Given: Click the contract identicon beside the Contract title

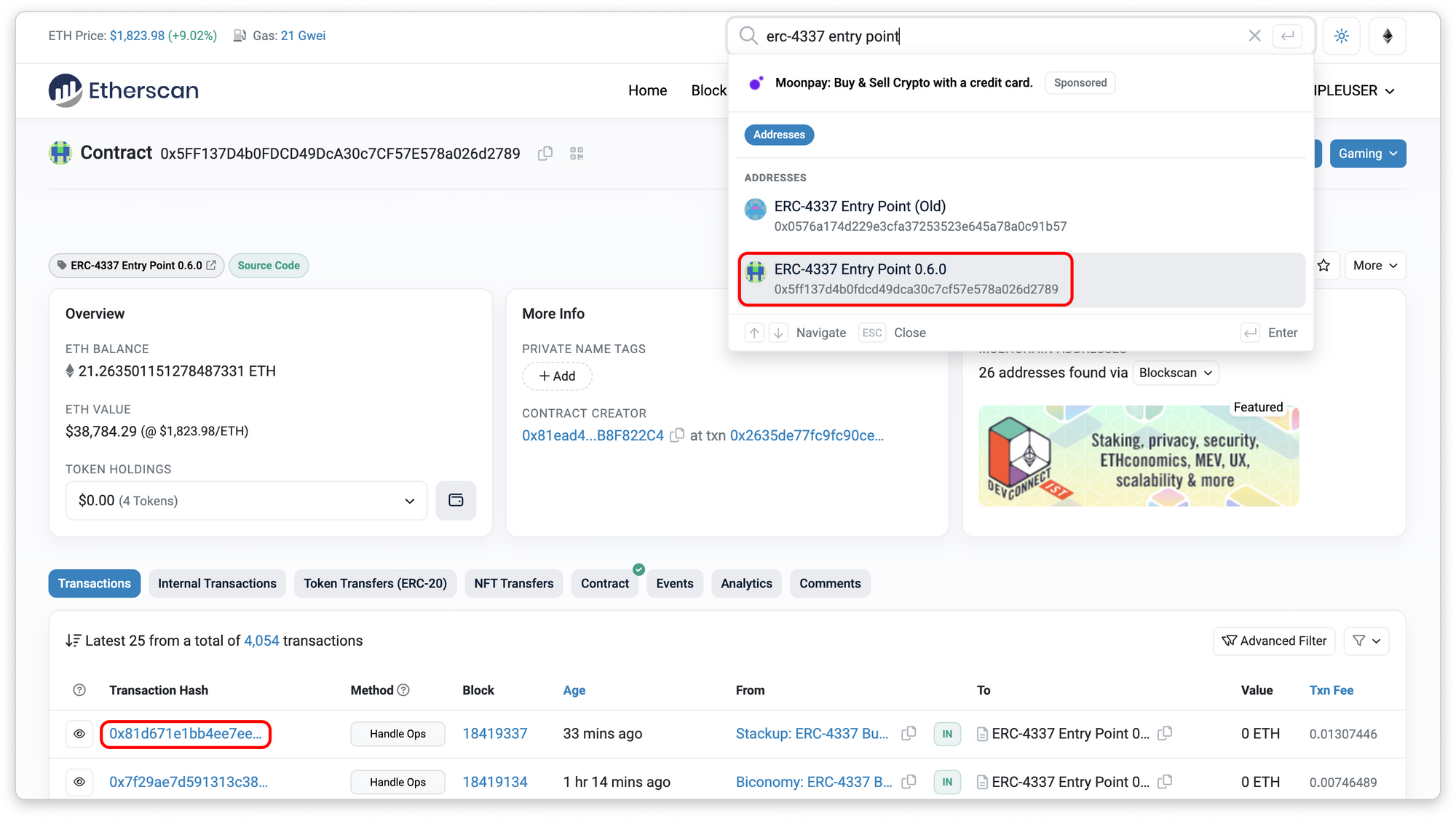Looking at the screenshot, I should tap(60, 153).
